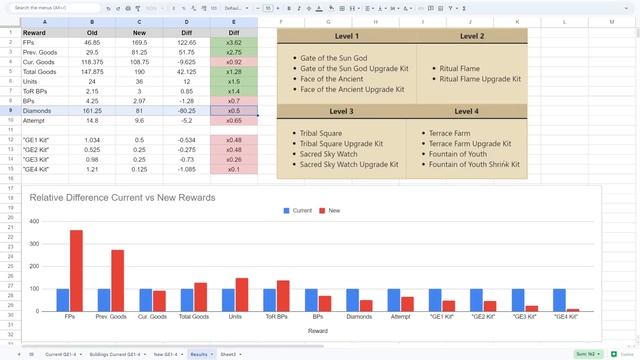Viewport: 640px width, 360px height.
Task: Open more number formats (123)
Action: (x=214, y=8)
